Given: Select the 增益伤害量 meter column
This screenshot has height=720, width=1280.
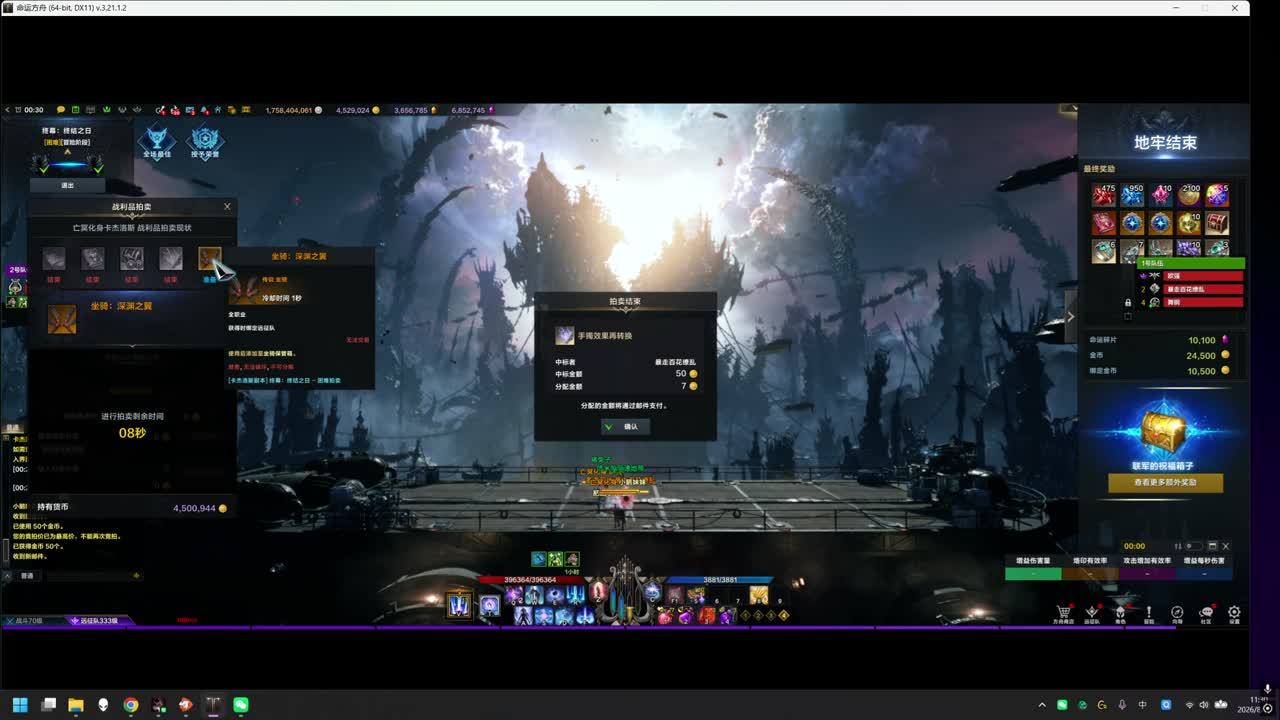Looking at the screenshot, I should coord(1033,561).
